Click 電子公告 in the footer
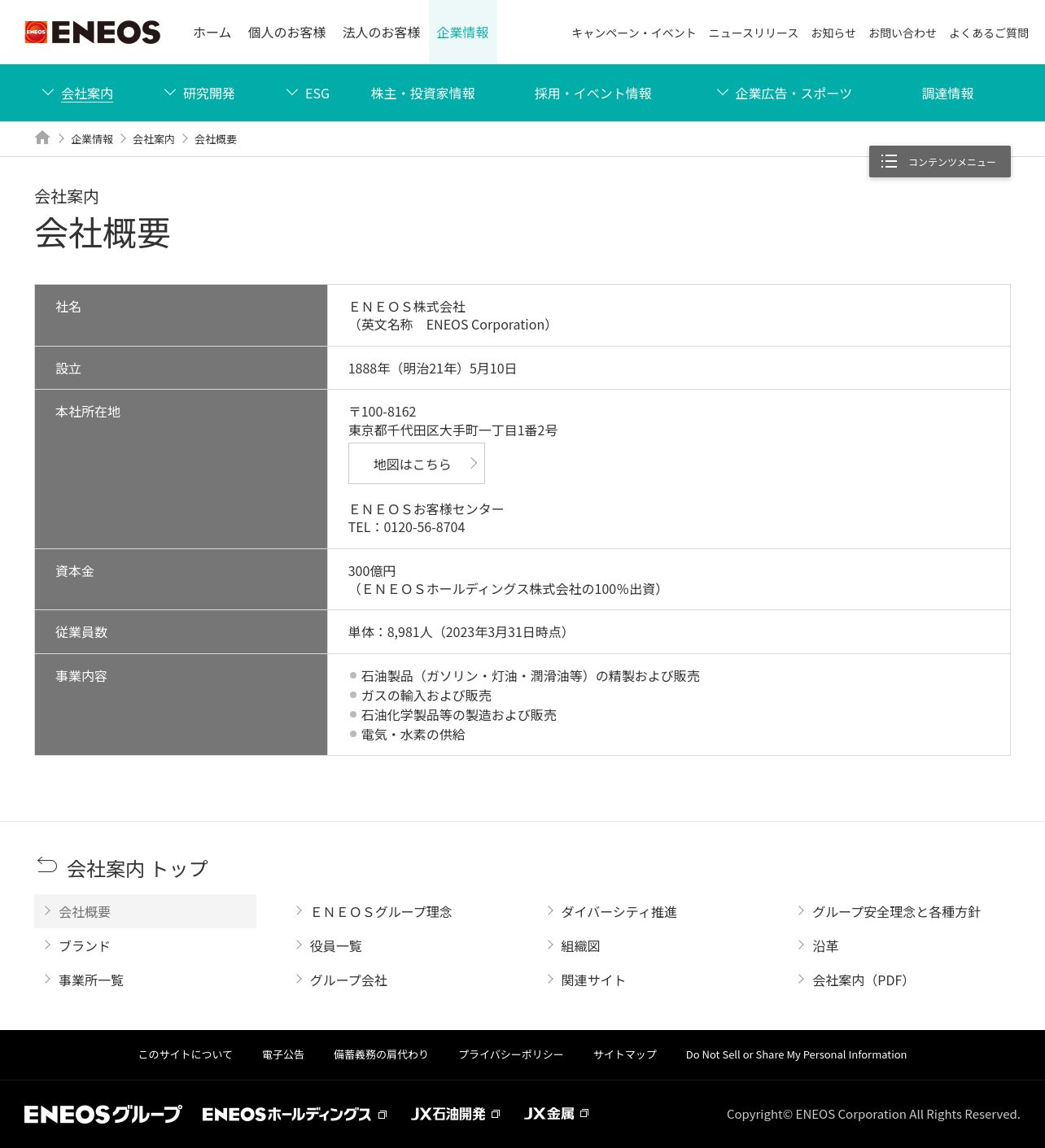The width and height of the screenshot is (1045, 1148). pos(283,1054)
